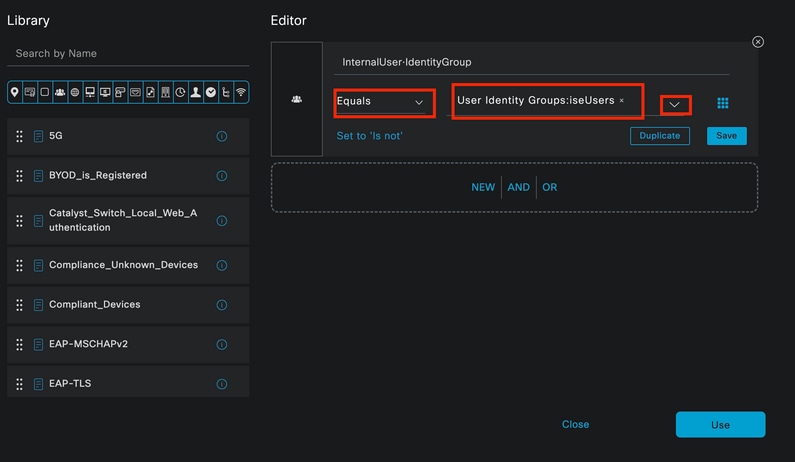Filter library by single user icon
Screen dimensions: 795x462
click(196, 92)
